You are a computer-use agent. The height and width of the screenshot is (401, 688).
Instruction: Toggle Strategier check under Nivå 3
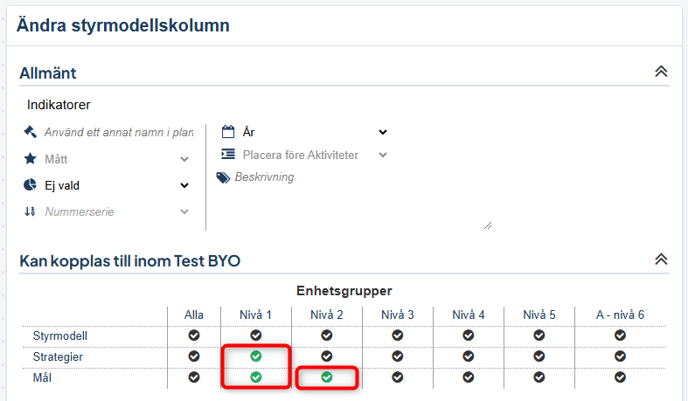(x=397, y=356)
